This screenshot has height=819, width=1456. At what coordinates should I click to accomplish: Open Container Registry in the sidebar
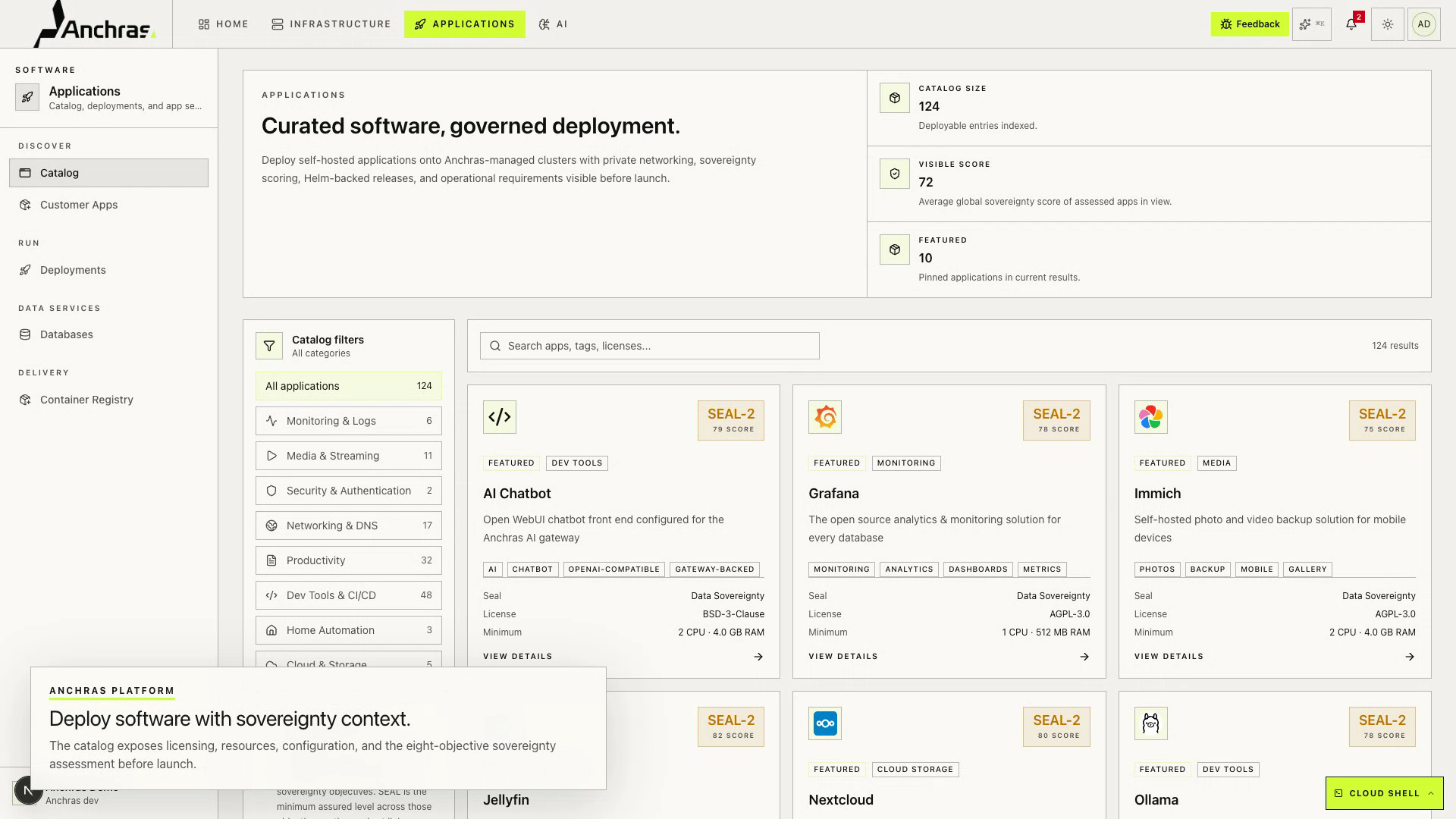click(x=108, y=400)
